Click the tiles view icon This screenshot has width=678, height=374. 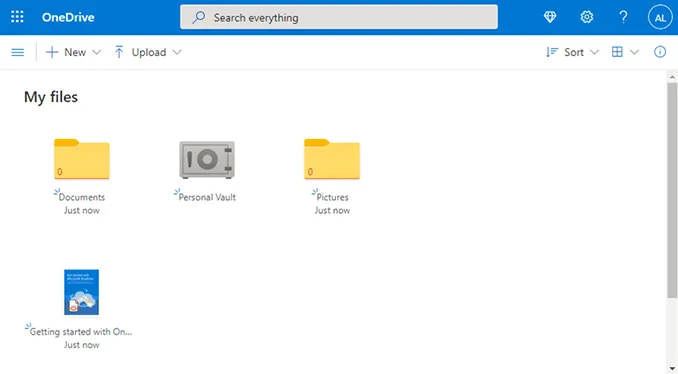tap(617, 52)
